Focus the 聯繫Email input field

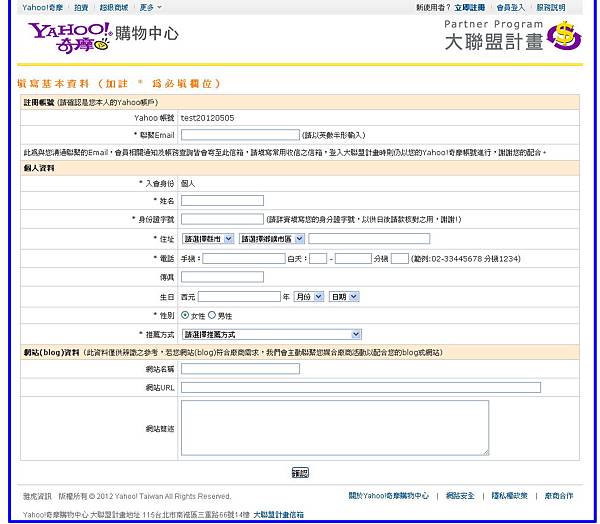(240, 135)
